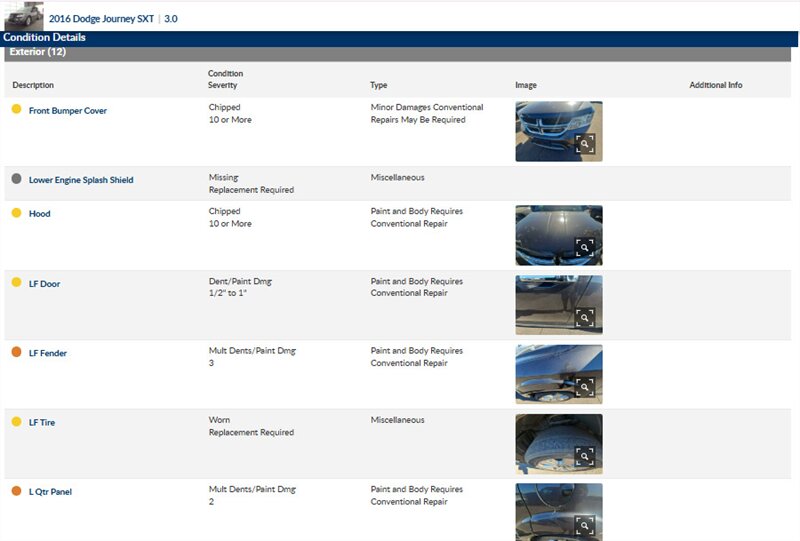Enlarge the Hood photo via magnifier icon
This screenshot has height=541, width=800.
coord(585,248)
